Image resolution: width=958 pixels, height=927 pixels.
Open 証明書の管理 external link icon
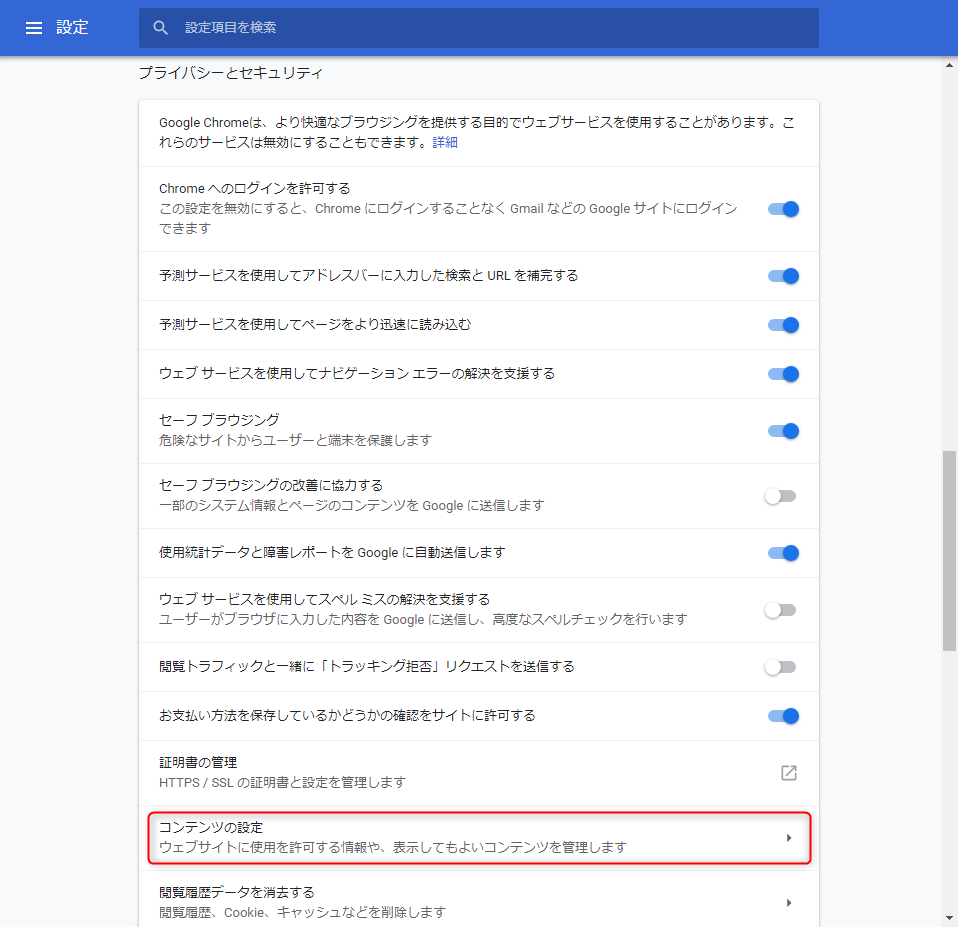789,773
